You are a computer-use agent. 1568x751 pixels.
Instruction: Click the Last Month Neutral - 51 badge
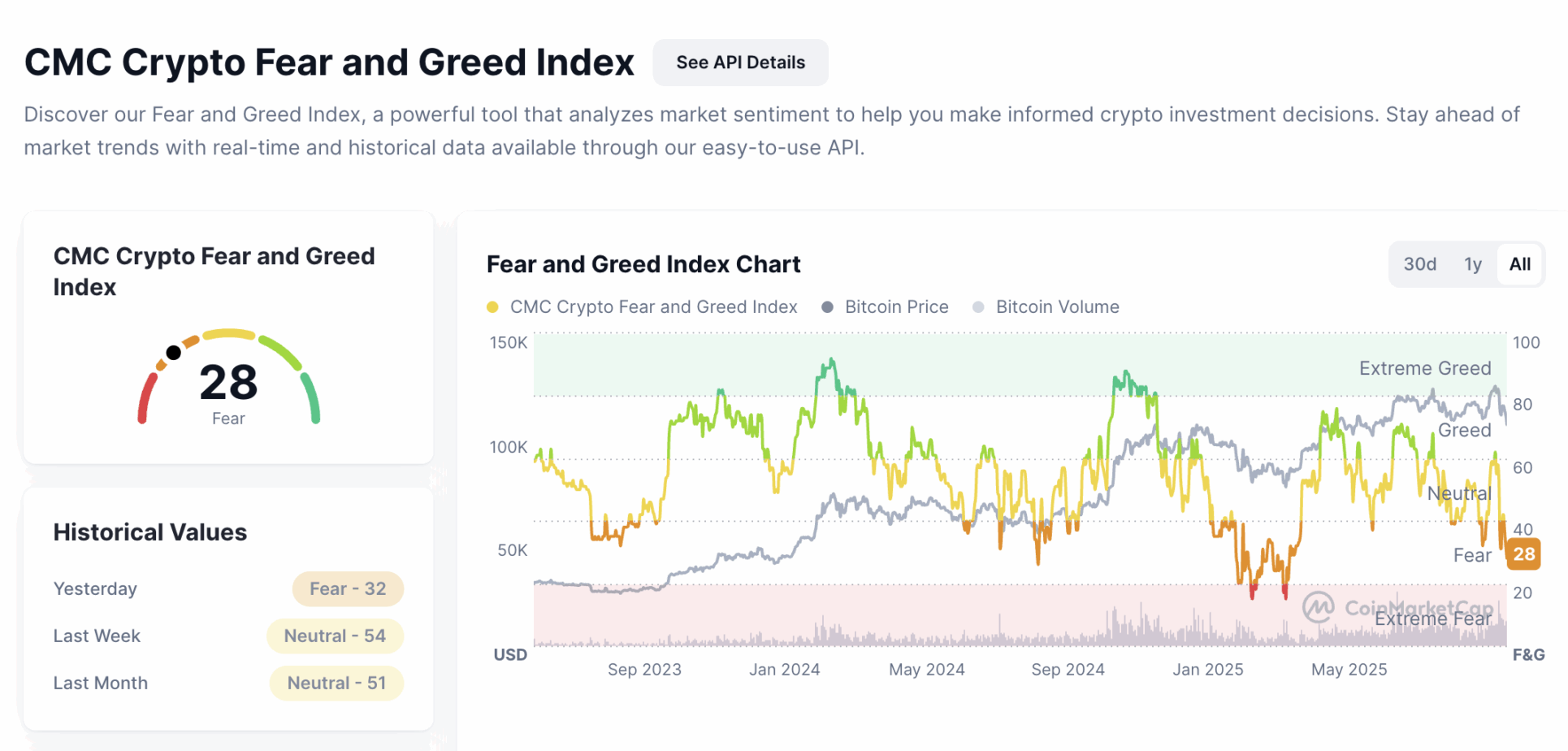tap(336, 684)
